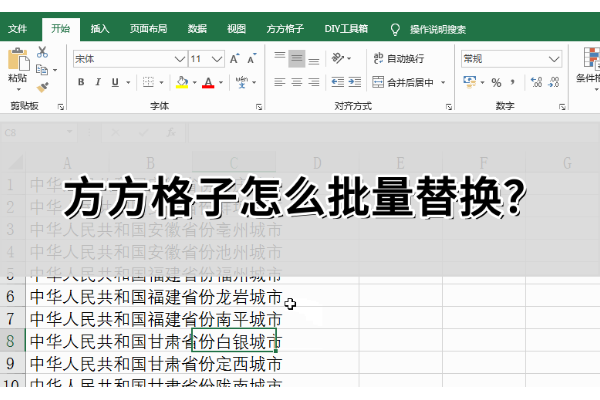This screenshot has height=400, width=600.
Task: Toggle bold formatting
Action: point(81,82)
